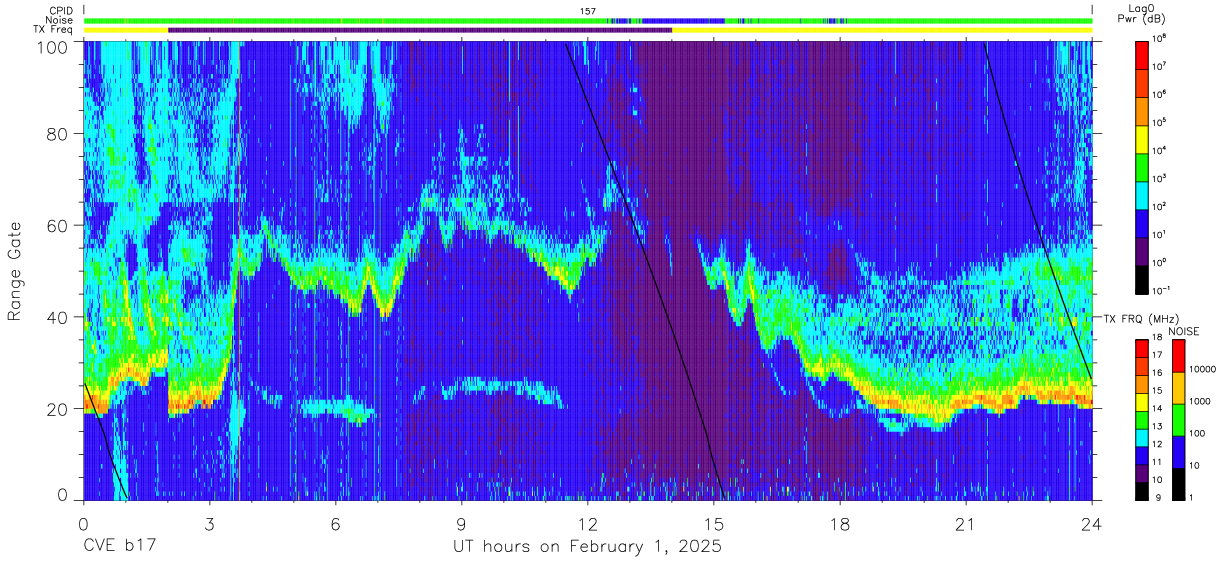This screenshot has height=567, width=1228.
Task: Pick the green segment of the TX FRQ colorbar
Action: [1143, 418]
